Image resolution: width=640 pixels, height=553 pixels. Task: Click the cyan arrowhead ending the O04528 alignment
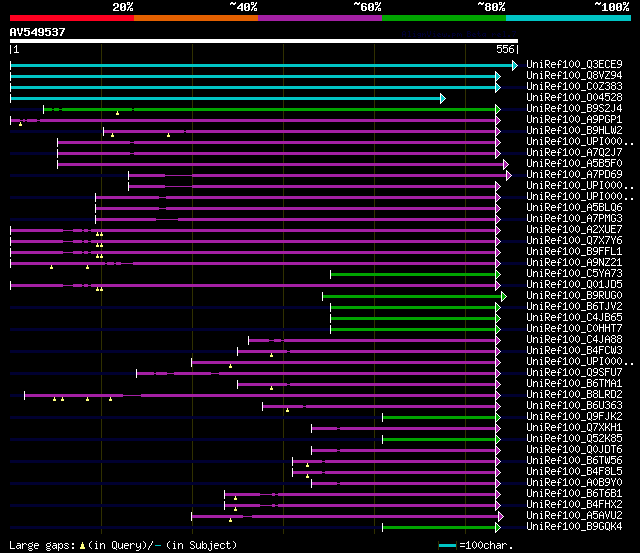pos(443,98)
